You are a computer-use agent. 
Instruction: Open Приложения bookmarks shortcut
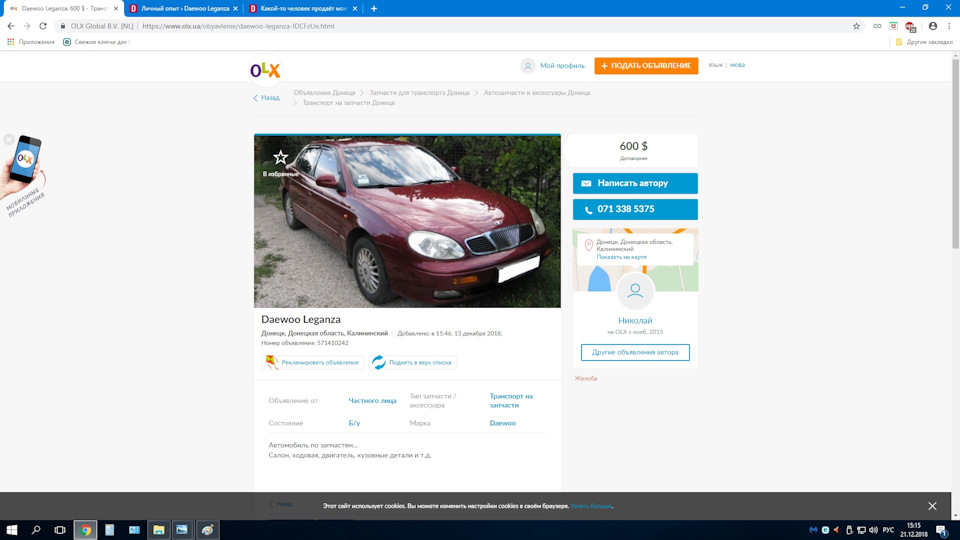(x=31, y=42)
